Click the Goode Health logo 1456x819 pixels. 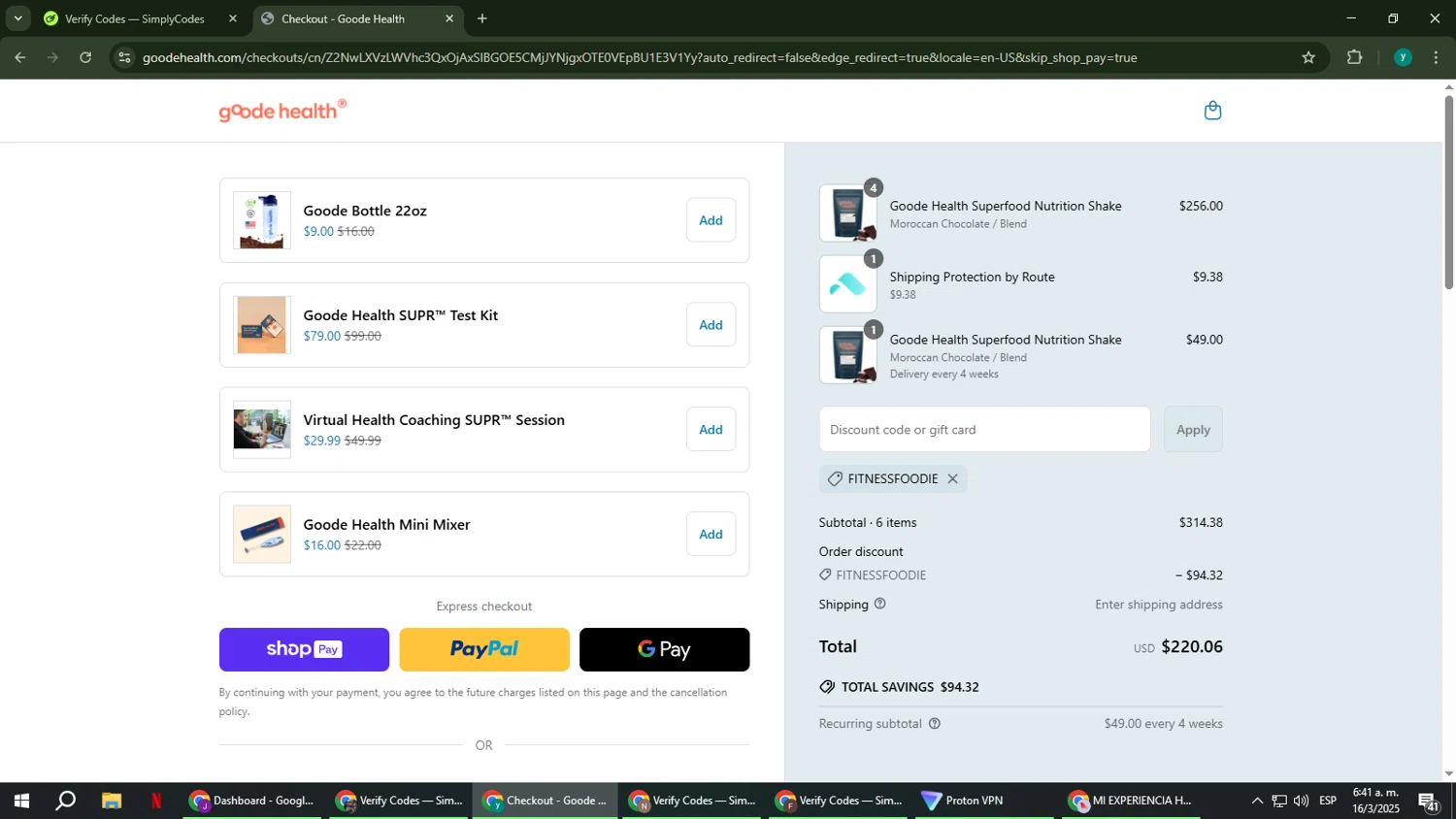[x=282, y=111]
